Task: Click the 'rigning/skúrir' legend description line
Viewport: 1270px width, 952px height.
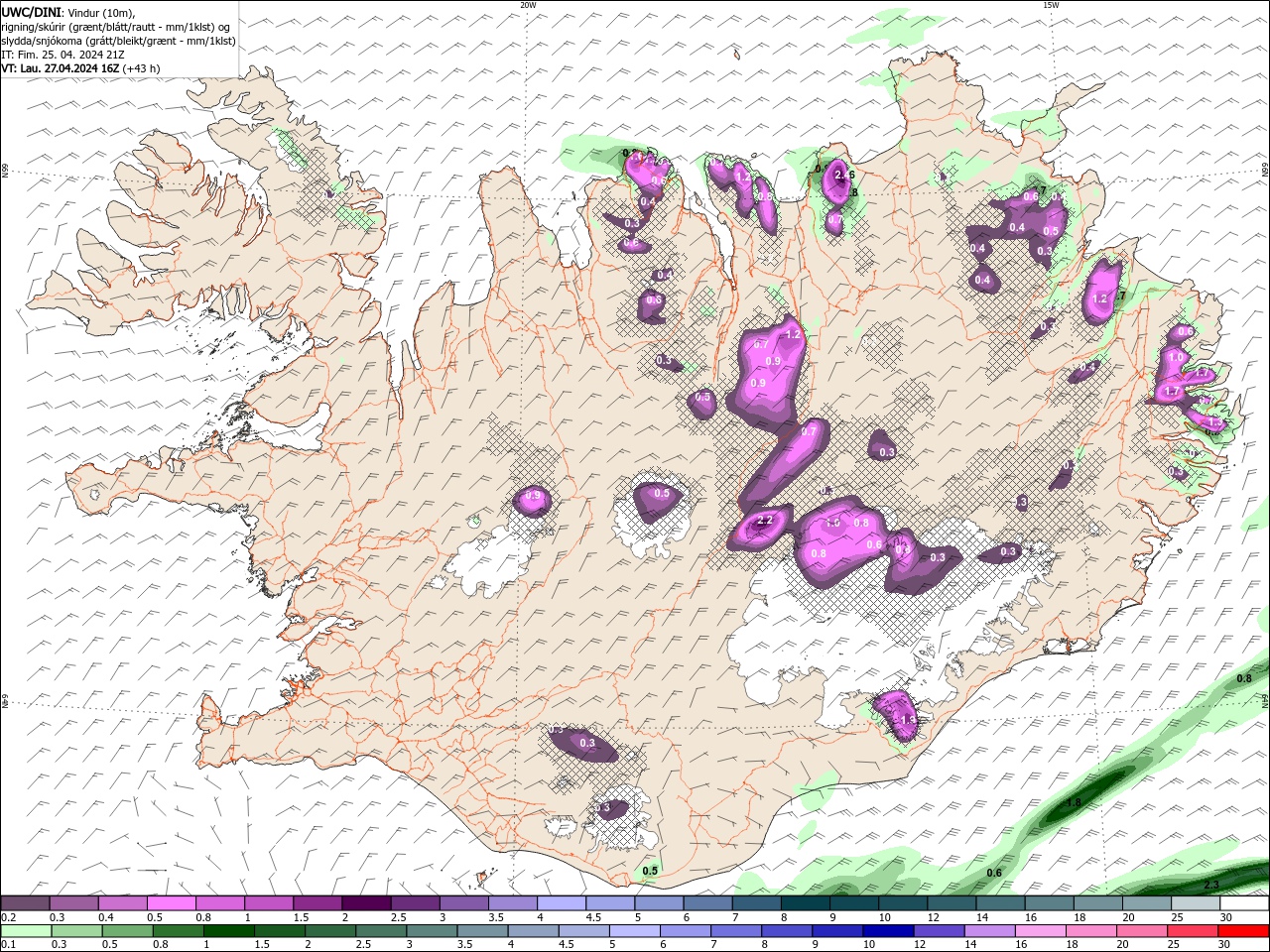Action: [115, 27]
